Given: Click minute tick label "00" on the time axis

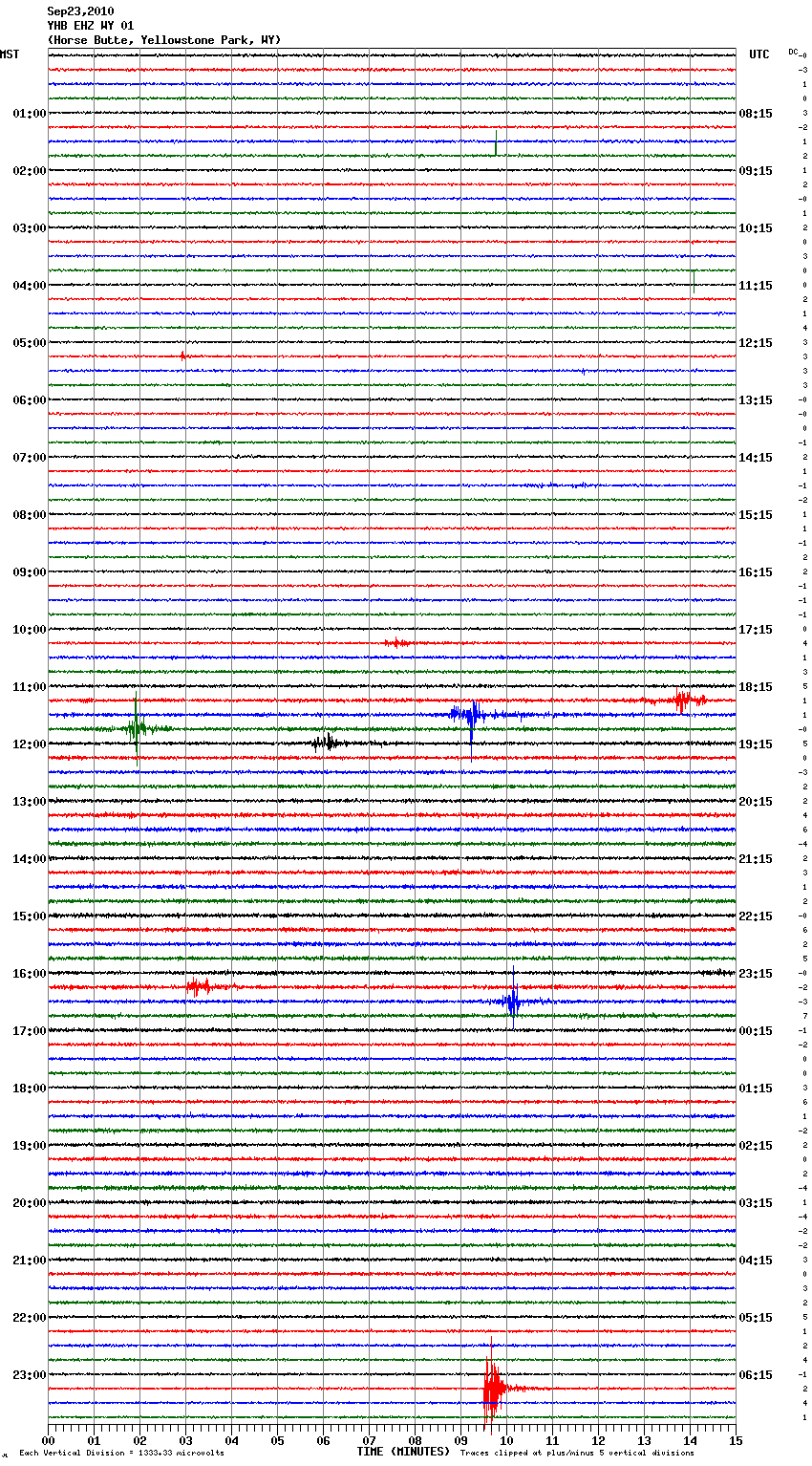Looking at the screenshot, I should click(x=48, y=1440).
